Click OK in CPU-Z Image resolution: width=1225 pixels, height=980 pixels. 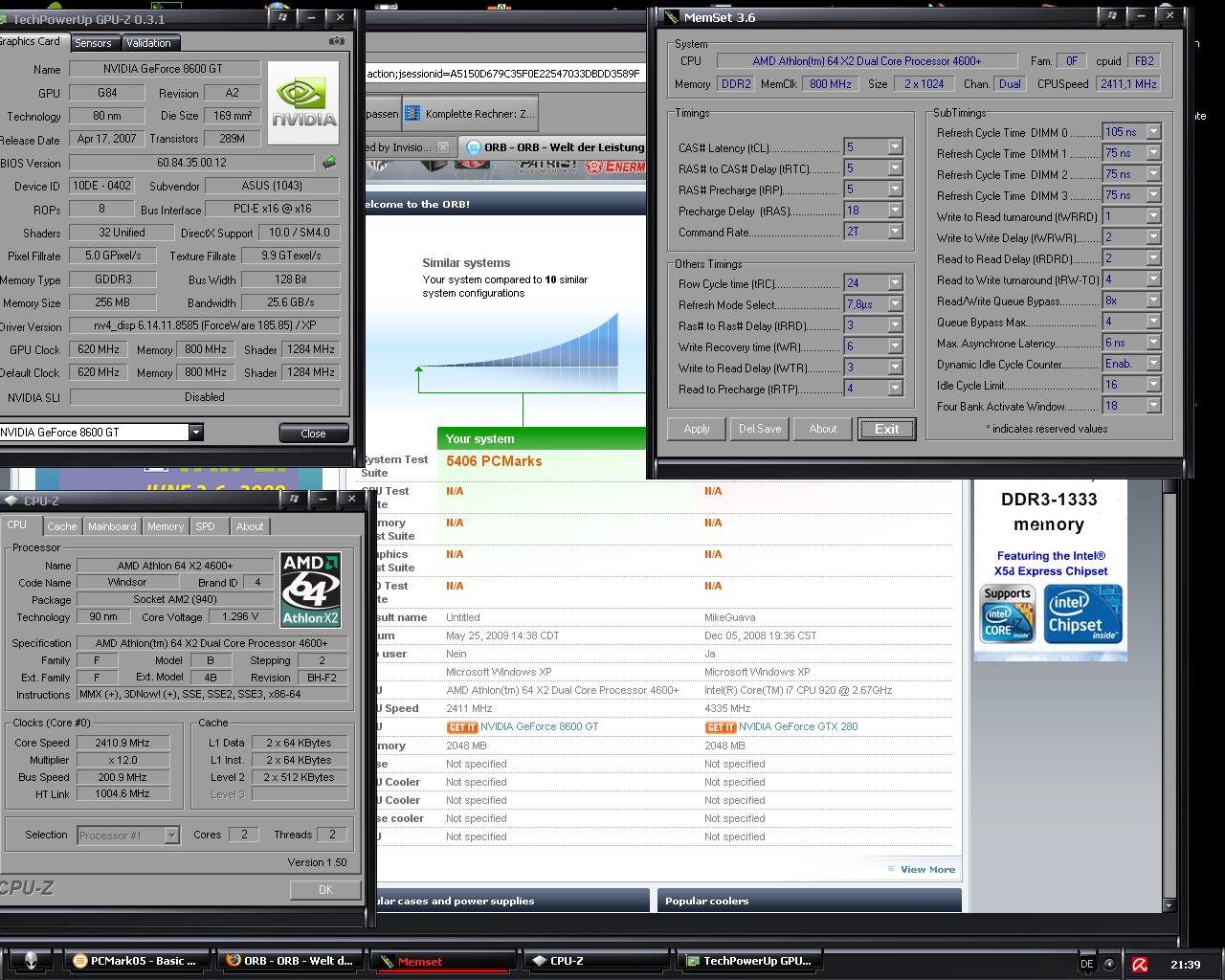coord(325,890)
